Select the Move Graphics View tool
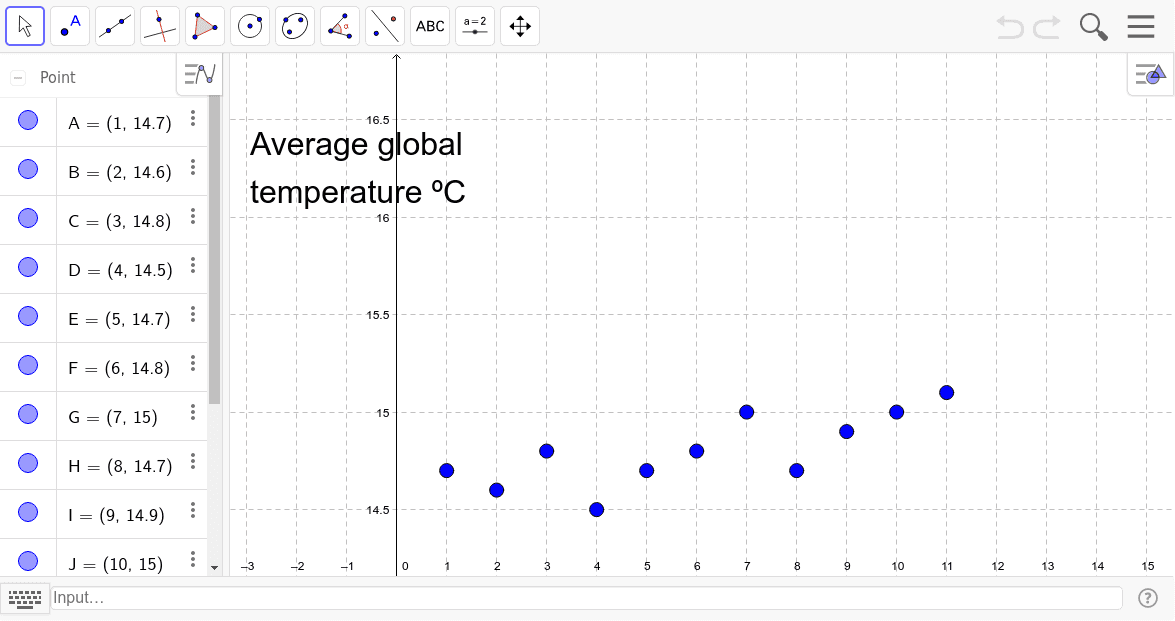This screenshot has width=1175, height=621. (520, 26)
